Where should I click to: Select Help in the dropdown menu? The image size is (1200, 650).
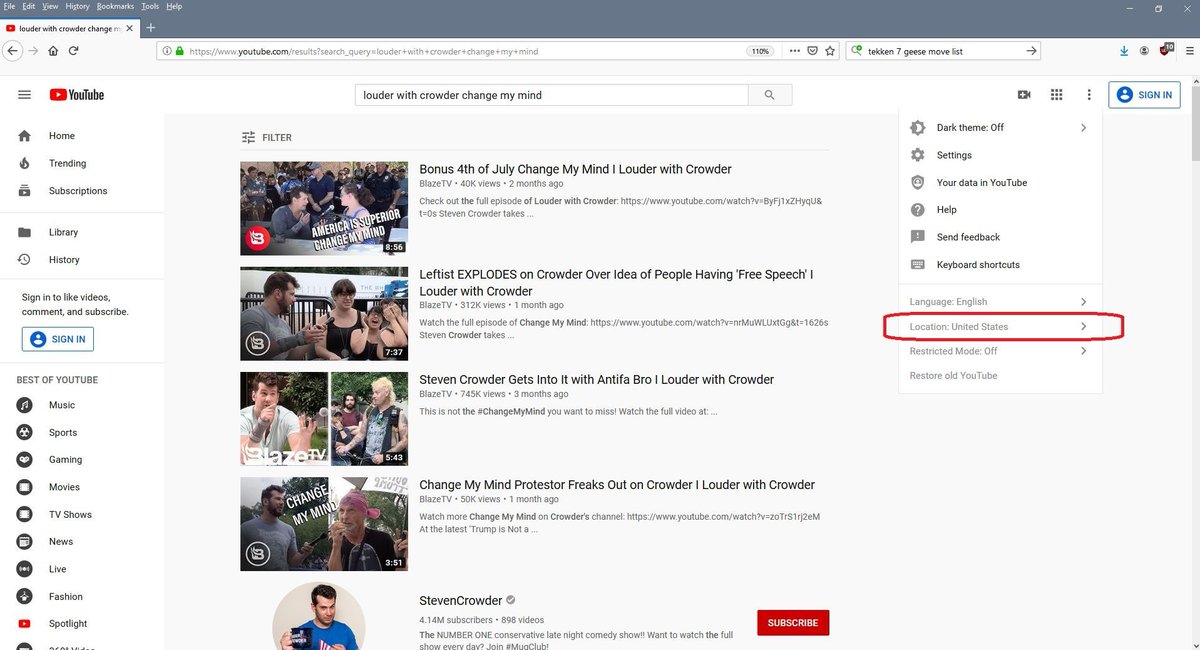coord(1000,210)
